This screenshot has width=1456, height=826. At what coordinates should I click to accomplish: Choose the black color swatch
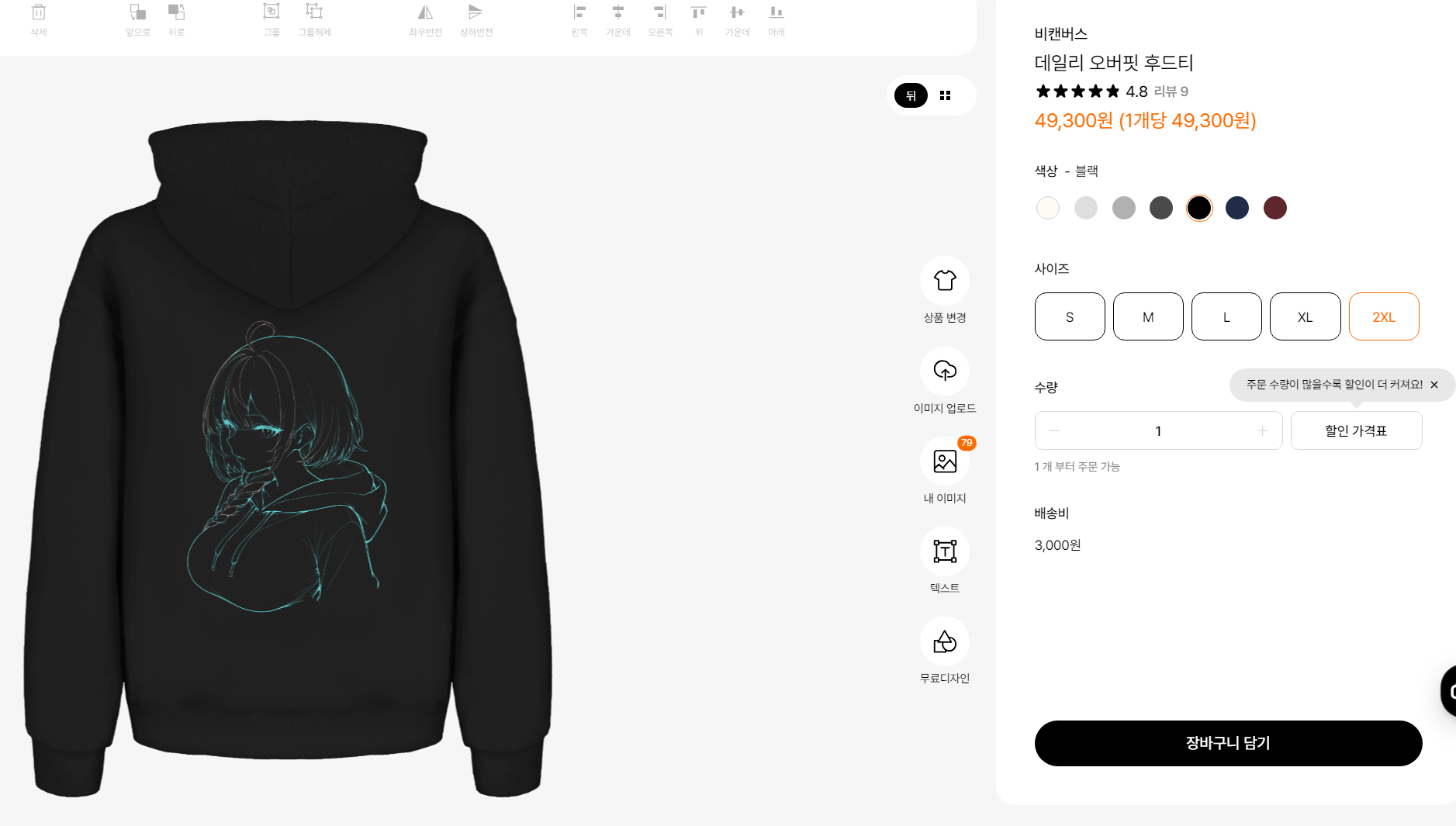[1199, 208]
